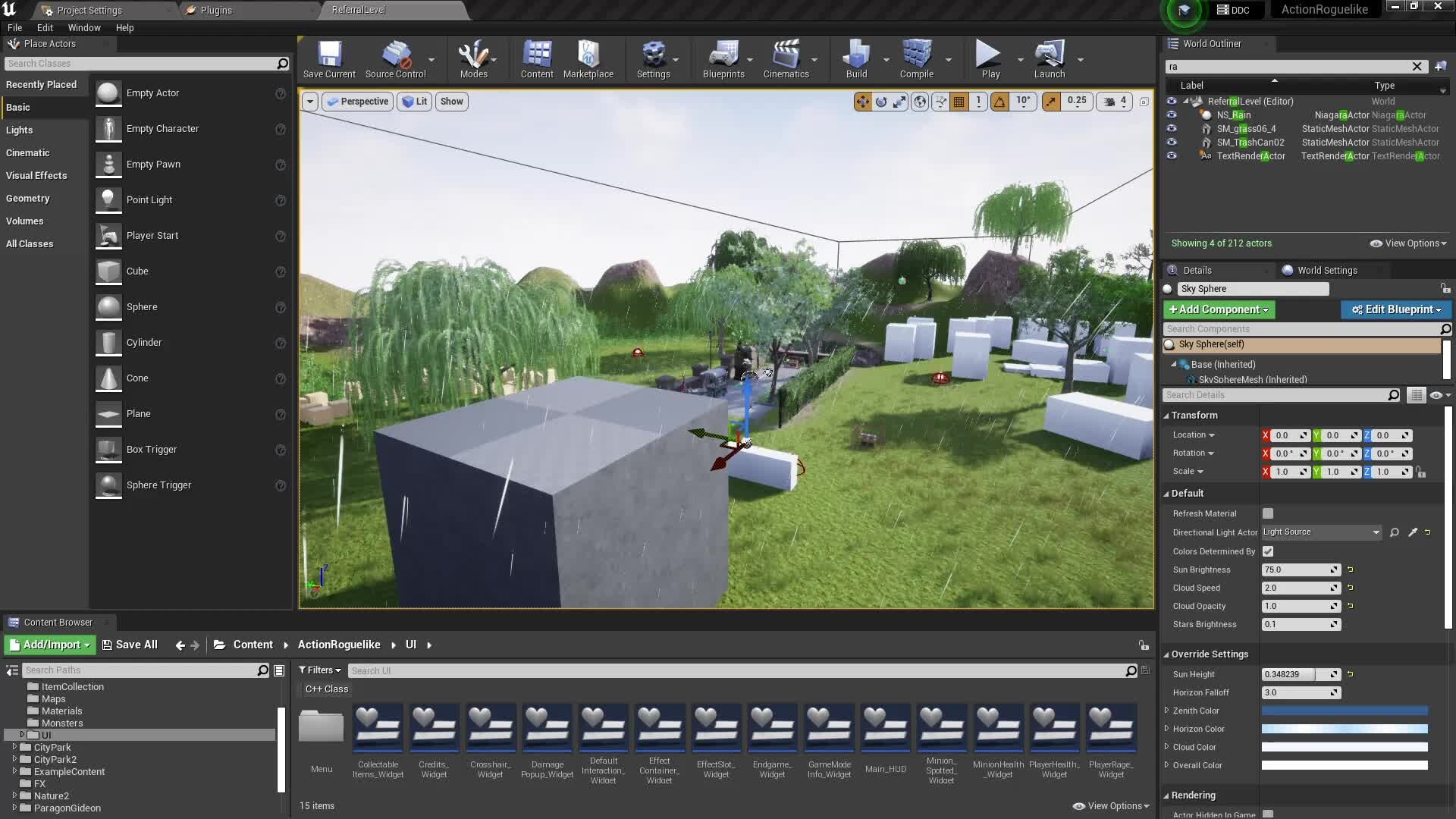Open the Window menu
This screenshot has width=1456, height=819.
(84, 28)
